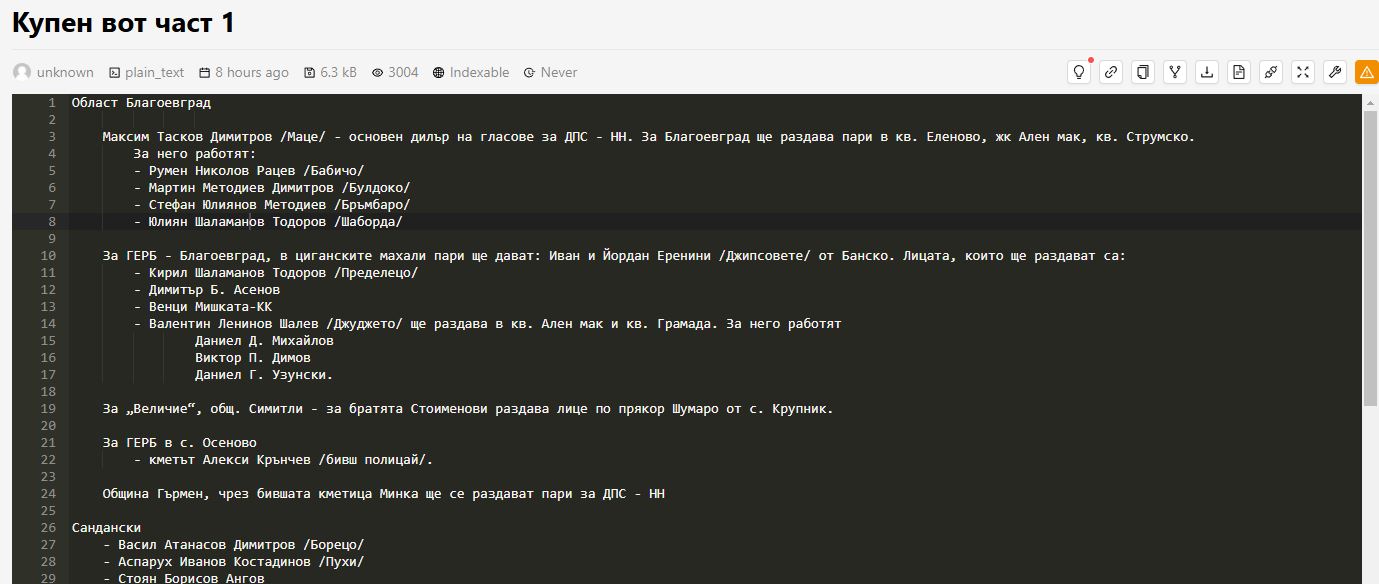Click line number 26 in the gutter

point(48,528)
